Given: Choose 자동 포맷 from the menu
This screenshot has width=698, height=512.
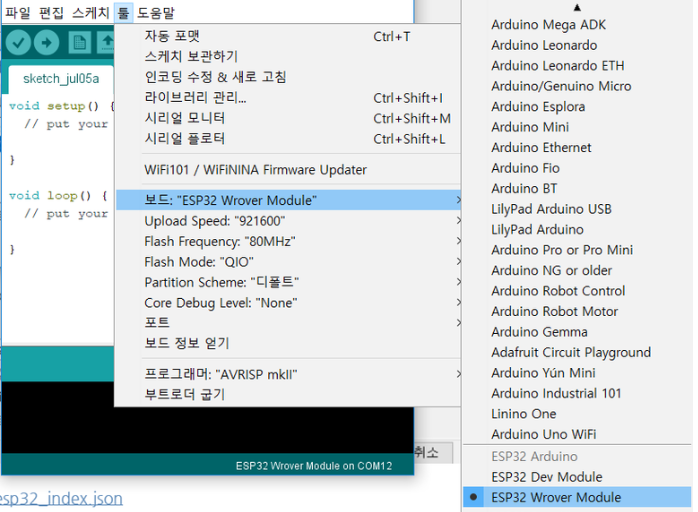Looking at the screenshot, I should click(x=288, y=36).
